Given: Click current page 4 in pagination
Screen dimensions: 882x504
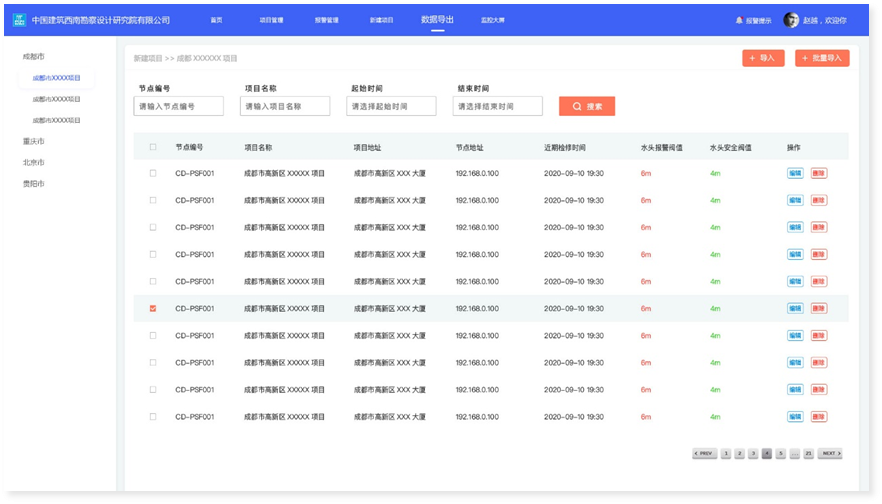Looking at the screenshot, I should 767,453.
